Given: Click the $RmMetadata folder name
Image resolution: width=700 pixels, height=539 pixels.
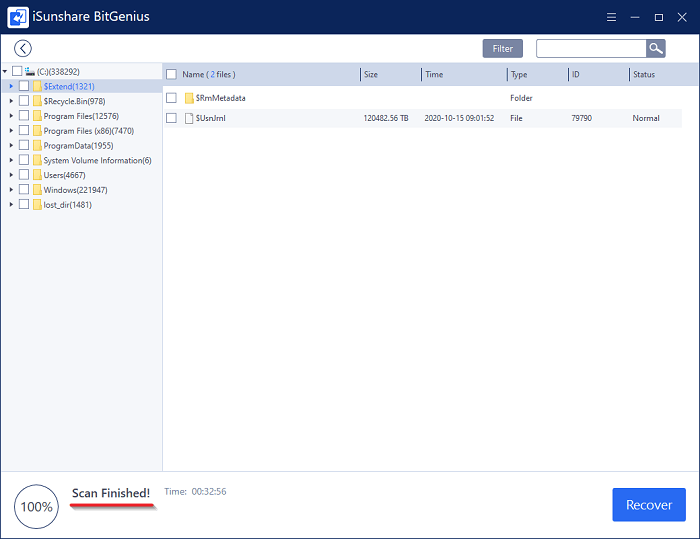Looking at the screenshot, I should pos(221,98).
